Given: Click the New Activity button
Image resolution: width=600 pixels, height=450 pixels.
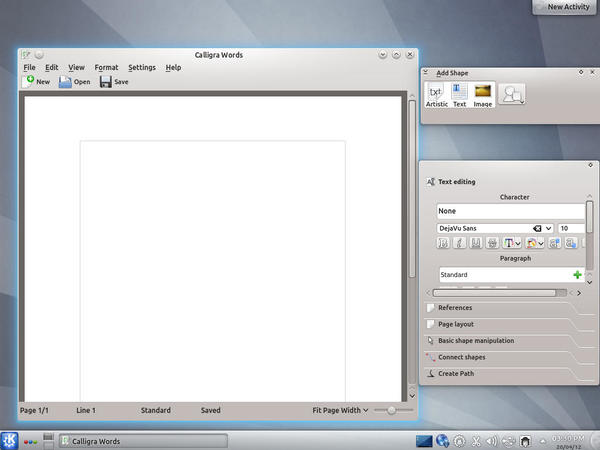Looking at the screenshot, I should coord(564,7).
